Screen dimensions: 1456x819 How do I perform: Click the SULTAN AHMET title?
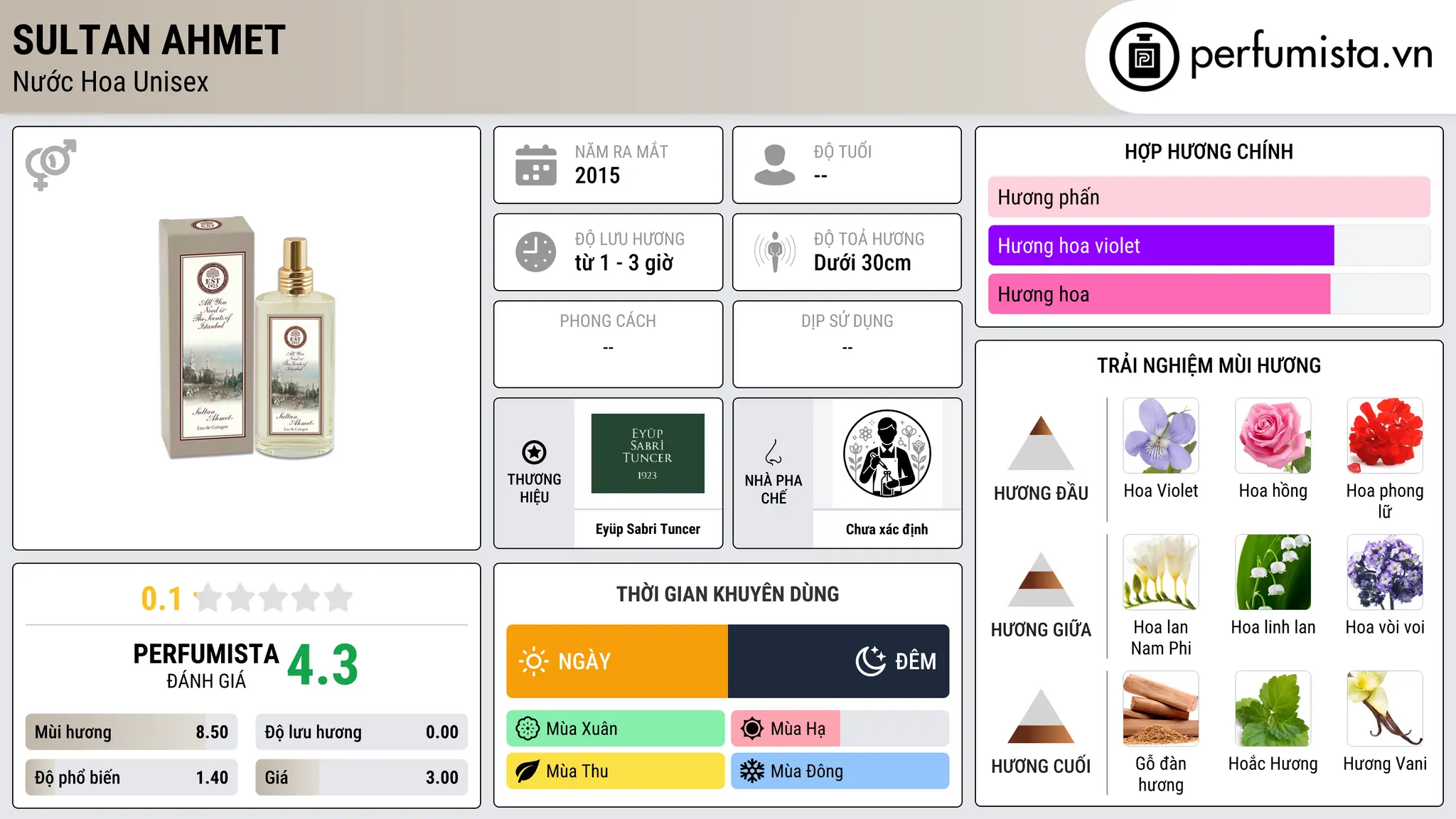149,40
